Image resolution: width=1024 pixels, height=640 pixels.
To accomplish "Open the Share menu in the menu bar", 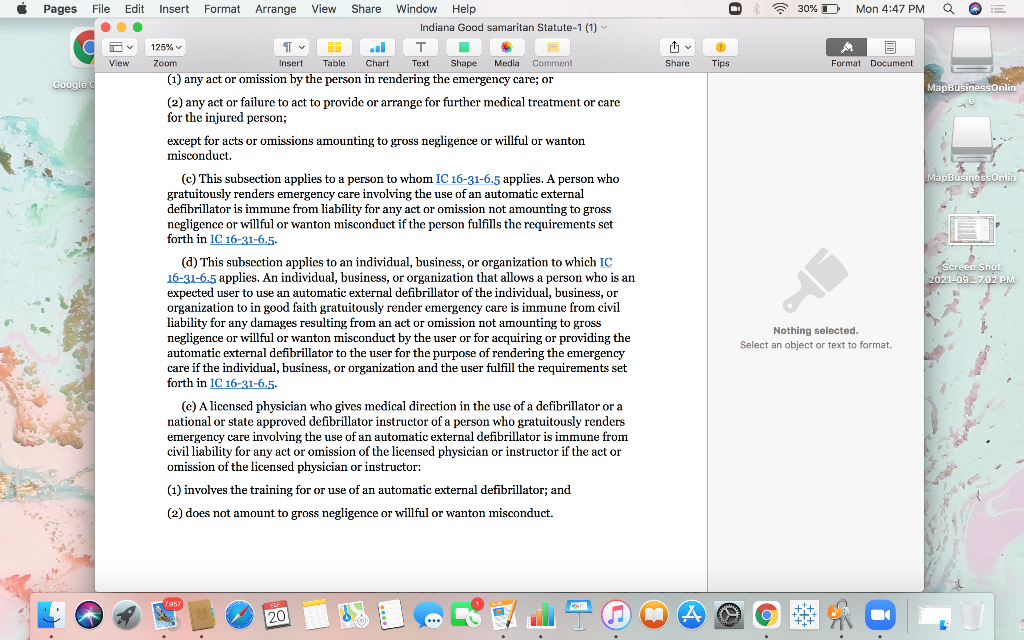I will click(x=366, y=8).
